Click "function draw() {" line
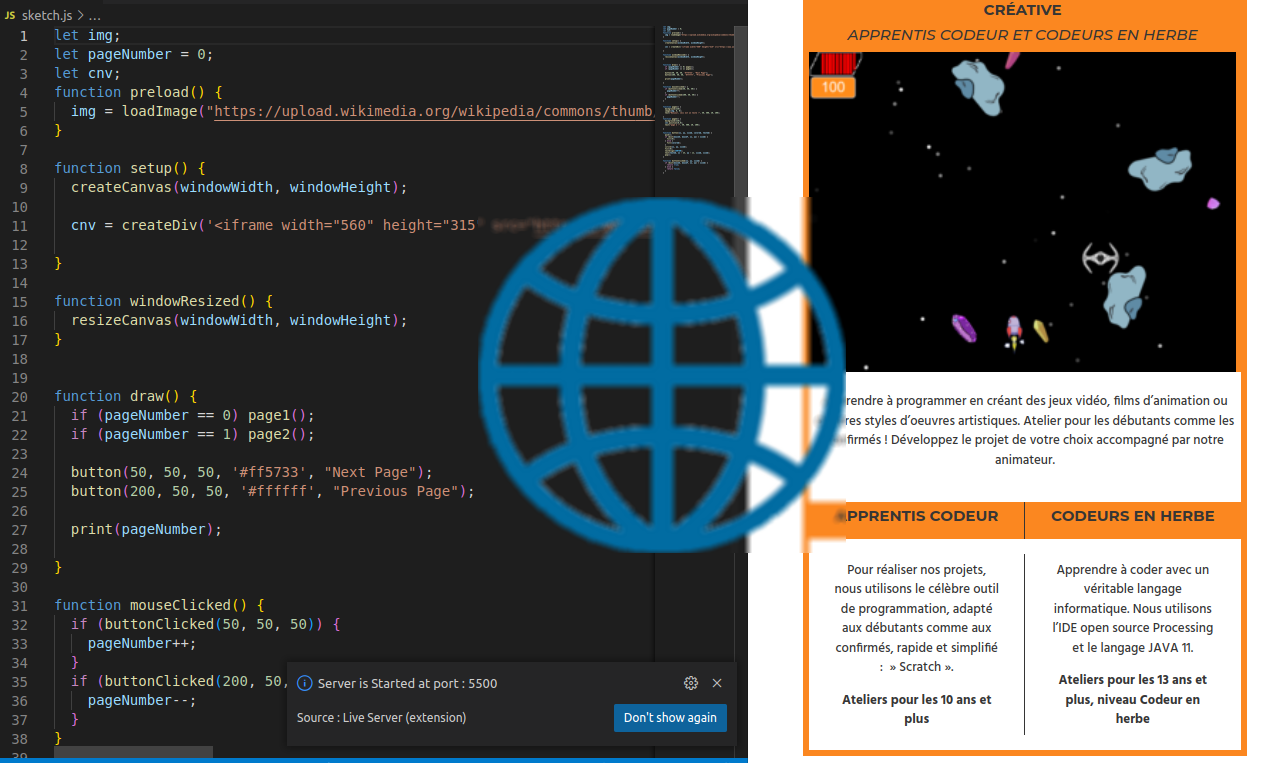This screenshot has width=1270, height=763. click(x=126, y=396)
